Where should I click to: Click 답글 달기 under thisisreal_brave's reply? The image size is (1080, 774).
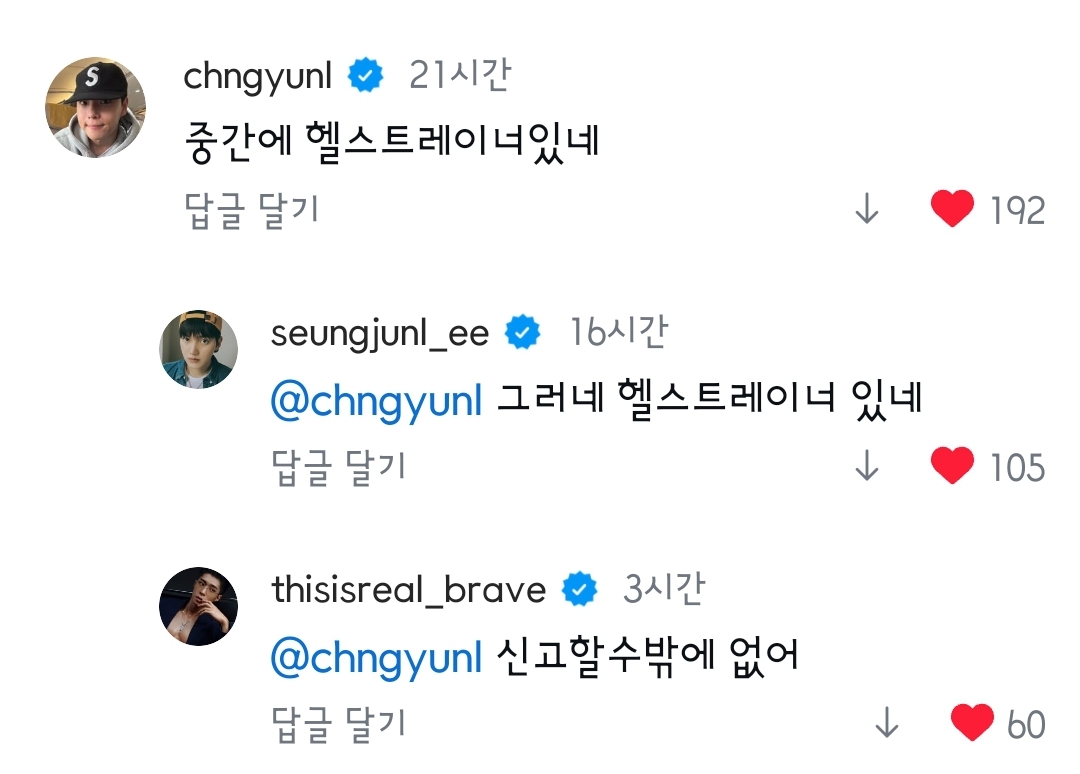click(338, 724)
